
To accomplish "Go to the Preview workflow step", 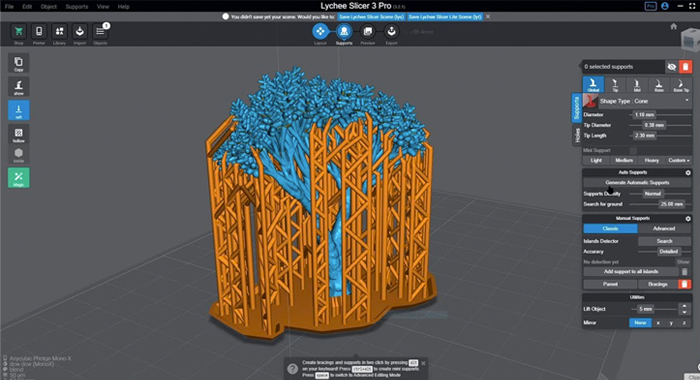I will pyautogui.click(x=367, y=31).
